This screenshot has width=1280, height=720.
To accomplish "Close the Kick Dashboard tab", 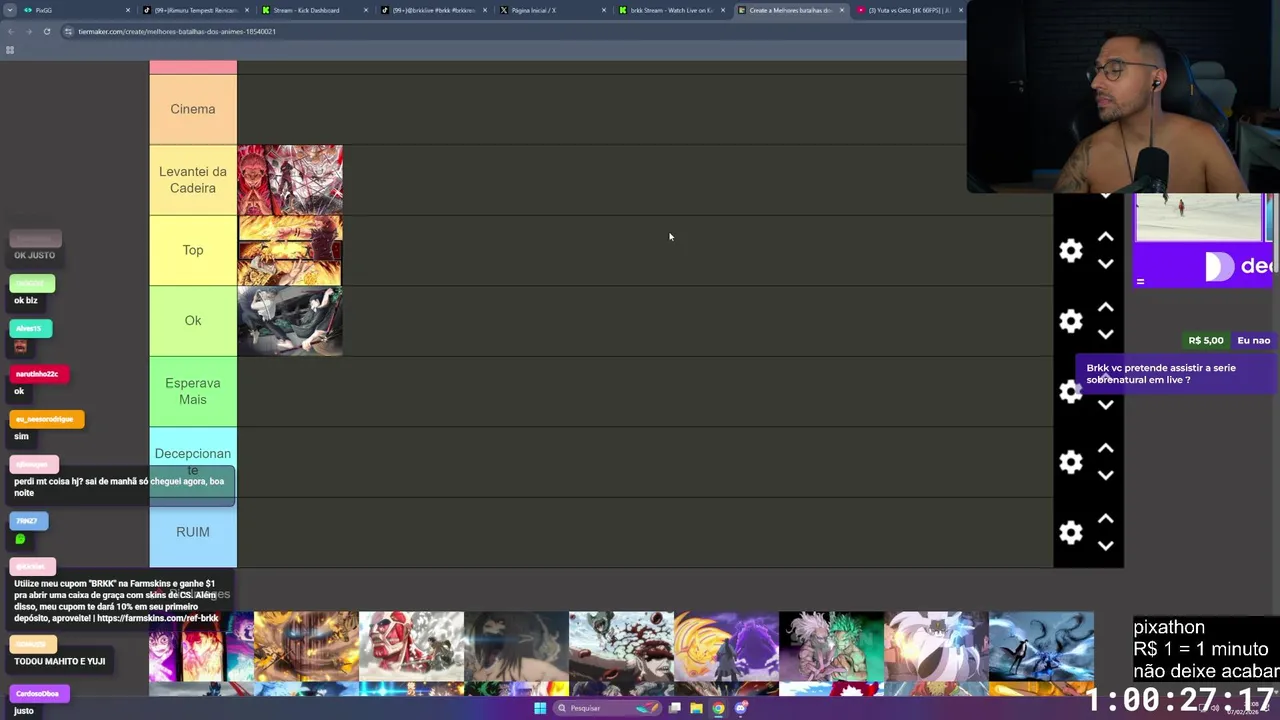I will (x=365, y=10).
